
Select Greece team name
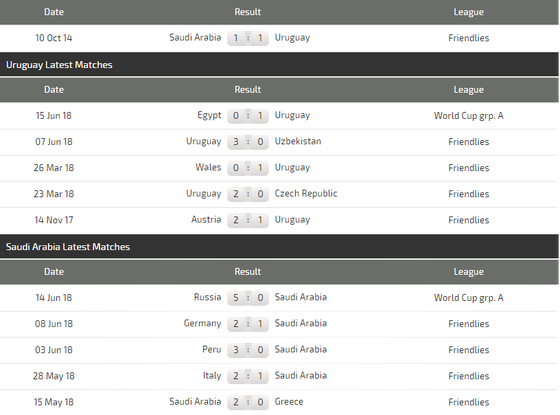point(289,402)
